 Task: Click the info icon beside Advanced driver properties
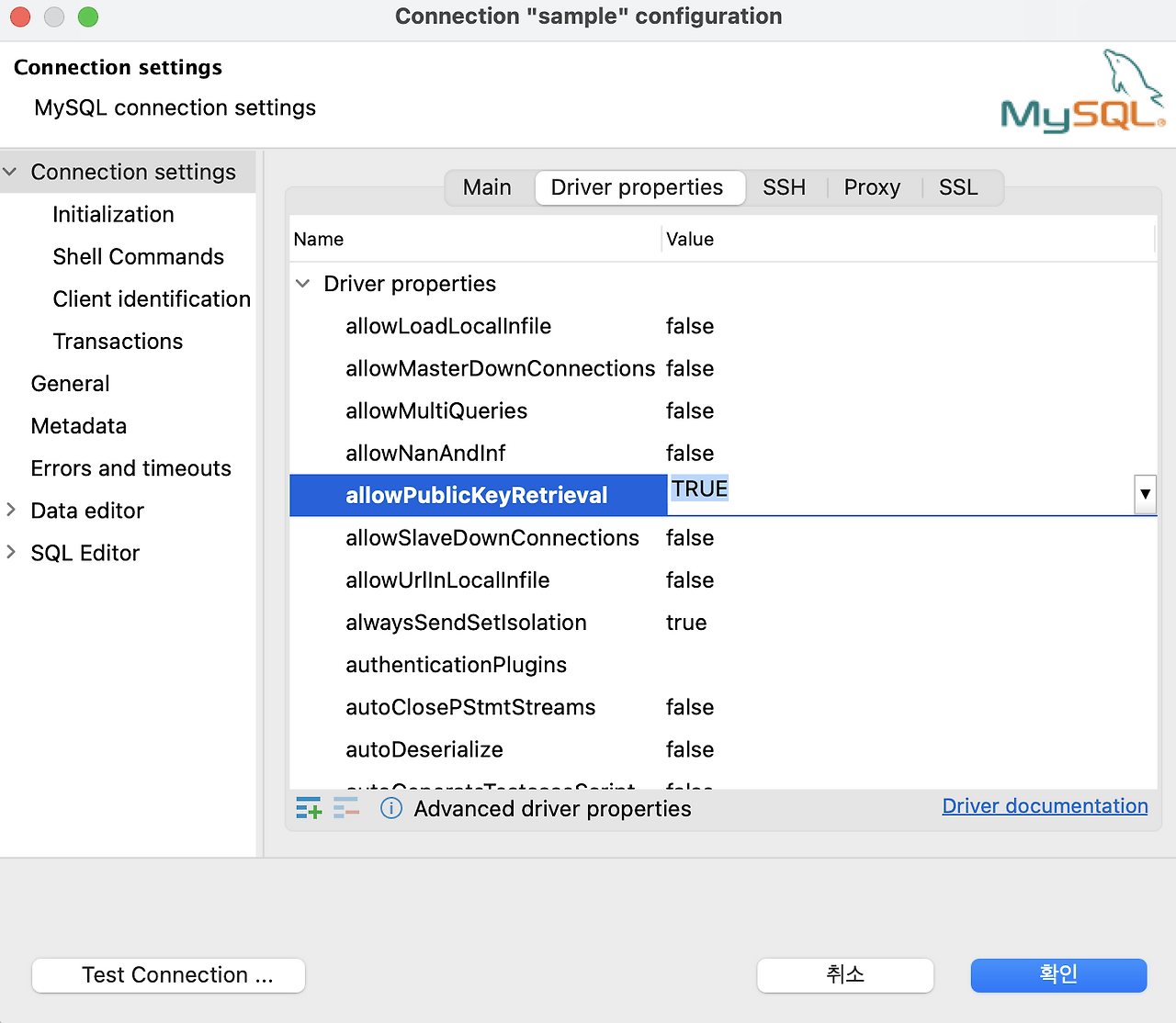tap(390, 808)
